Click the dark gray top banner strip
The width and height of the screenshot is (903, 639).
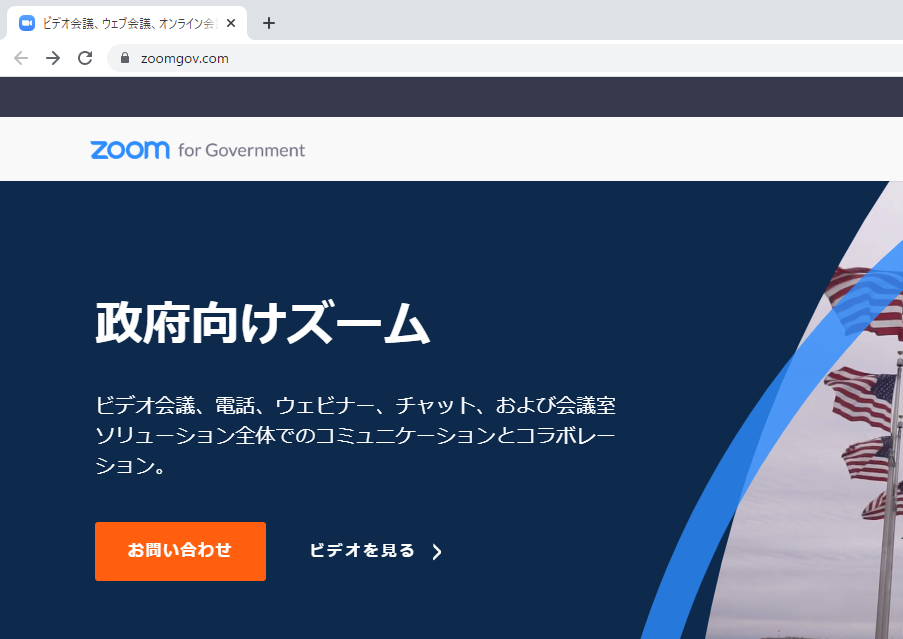pos(452,97)
